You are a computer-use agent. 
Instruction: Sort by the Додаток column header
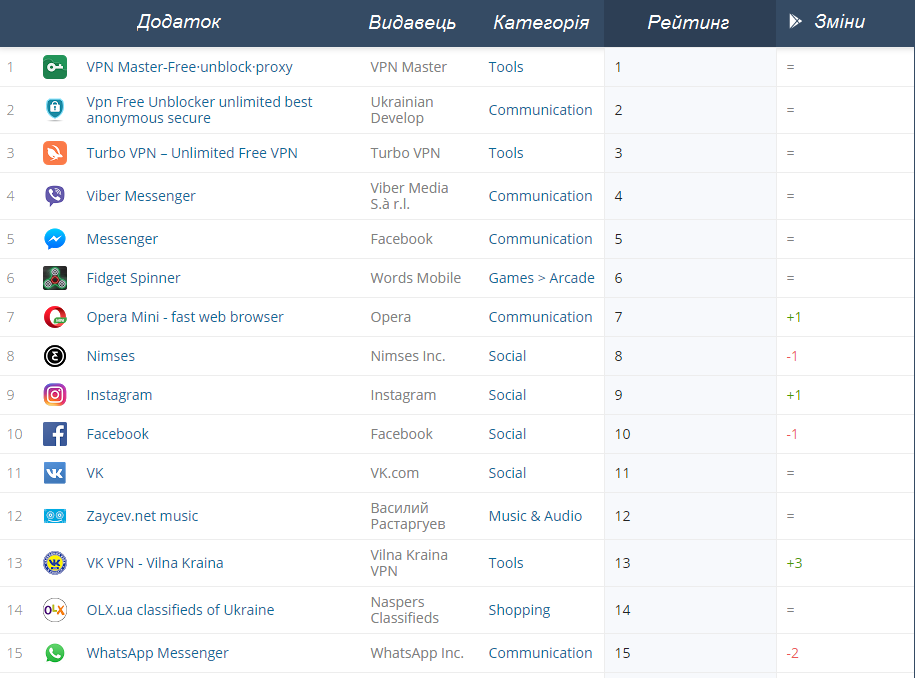click(179, 22)
